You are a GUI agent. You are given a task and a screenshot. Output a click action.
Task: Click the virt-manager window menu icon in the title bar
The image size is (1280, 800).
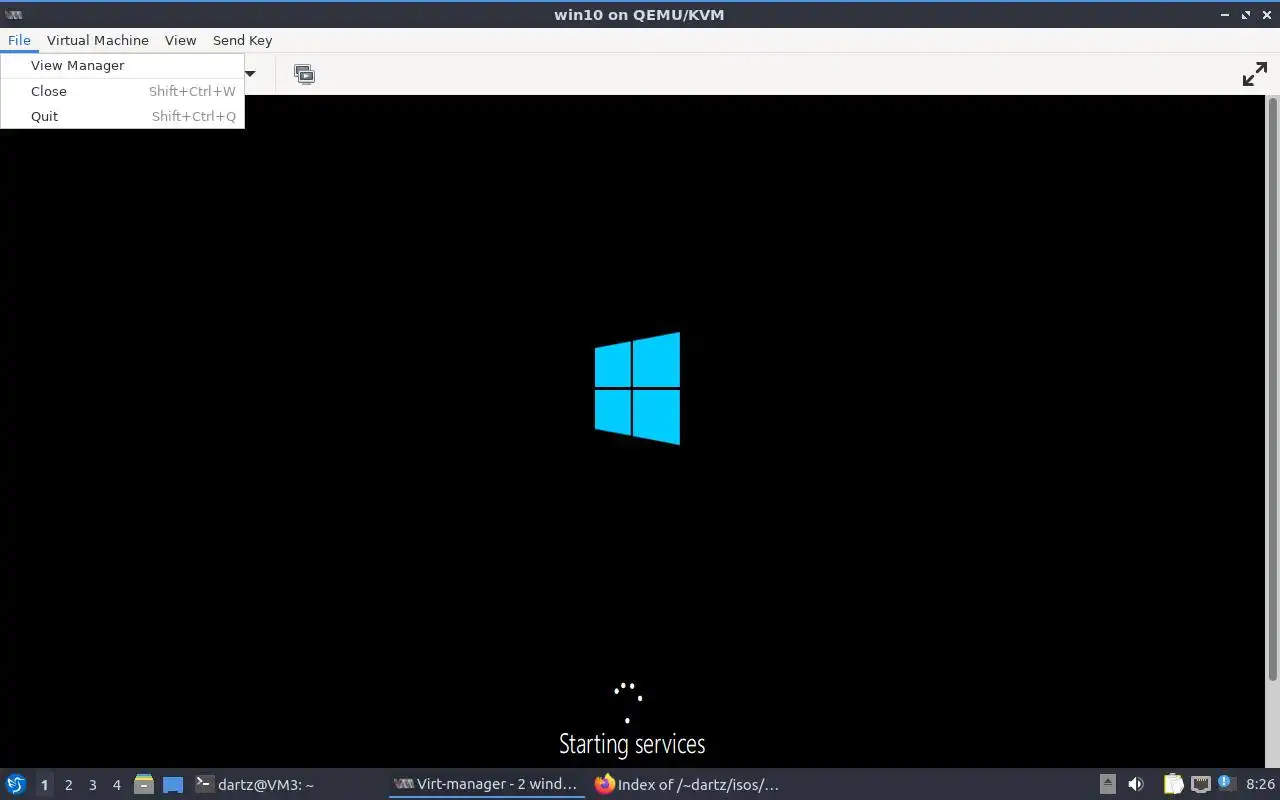tap(14, 15)
